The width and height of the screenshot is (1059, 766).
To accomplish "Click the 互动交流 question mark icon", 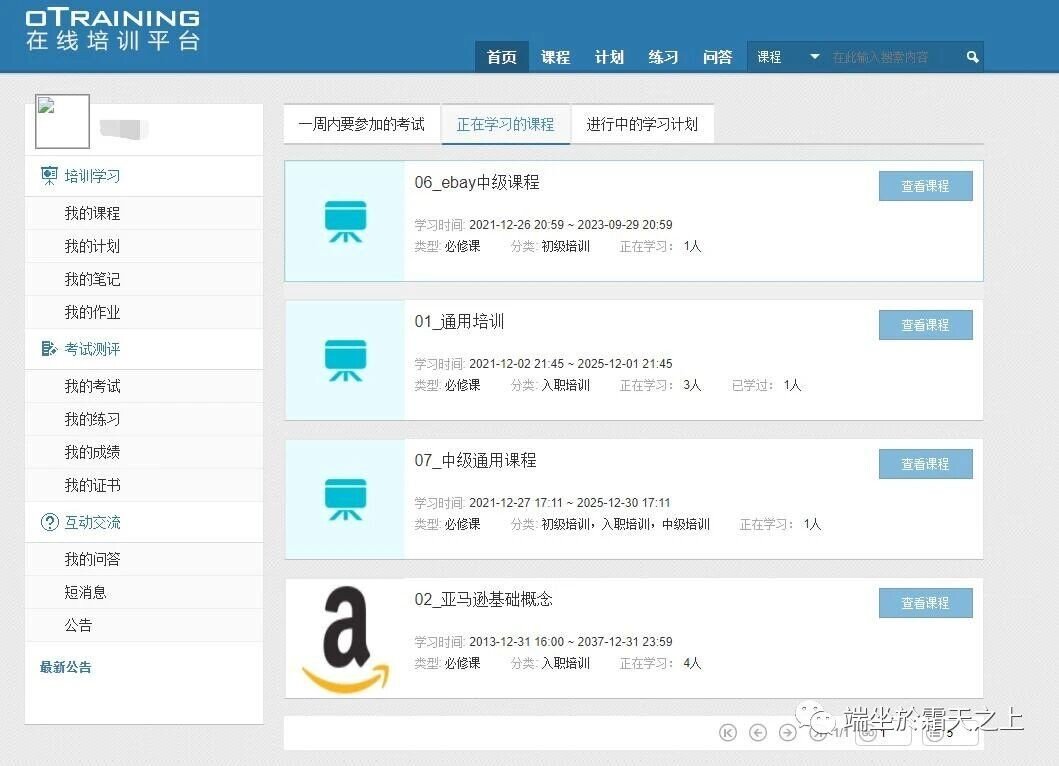I will pyautogui.click(x=49, y=522).
